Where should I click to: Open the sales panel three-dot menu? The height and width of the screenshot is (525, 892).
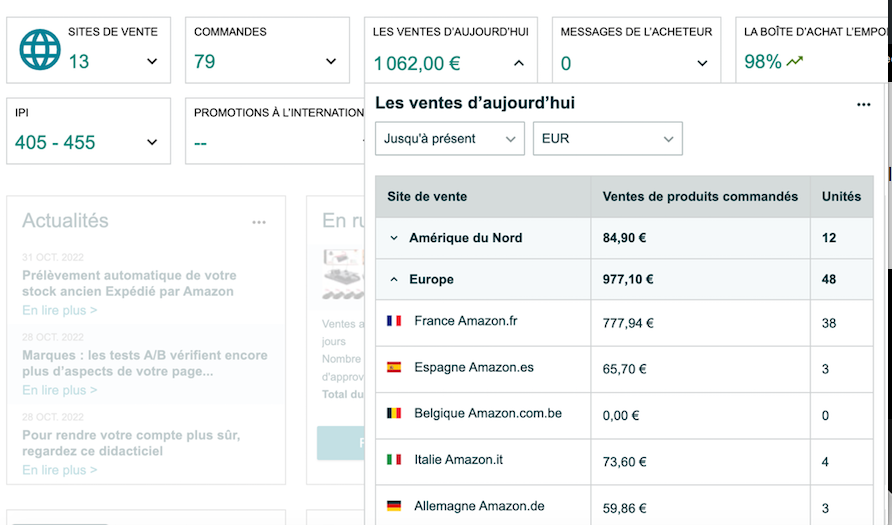[x=864, y=105]
